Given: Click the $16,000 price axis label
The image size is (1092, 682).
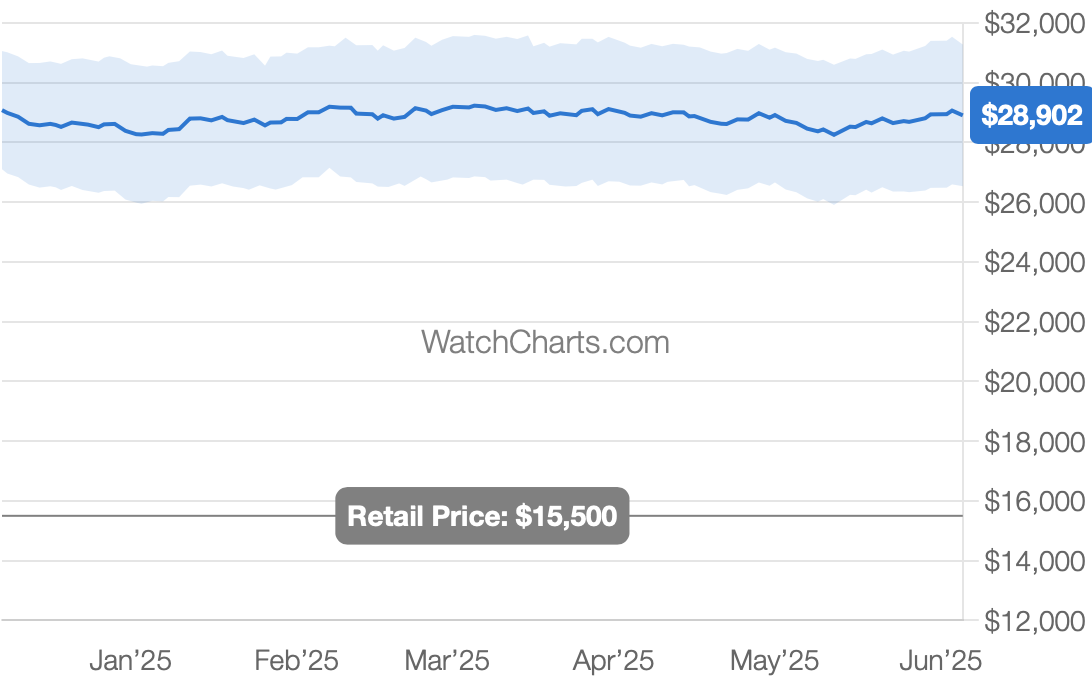Looking at the screenshot, I should [1034, 501].
